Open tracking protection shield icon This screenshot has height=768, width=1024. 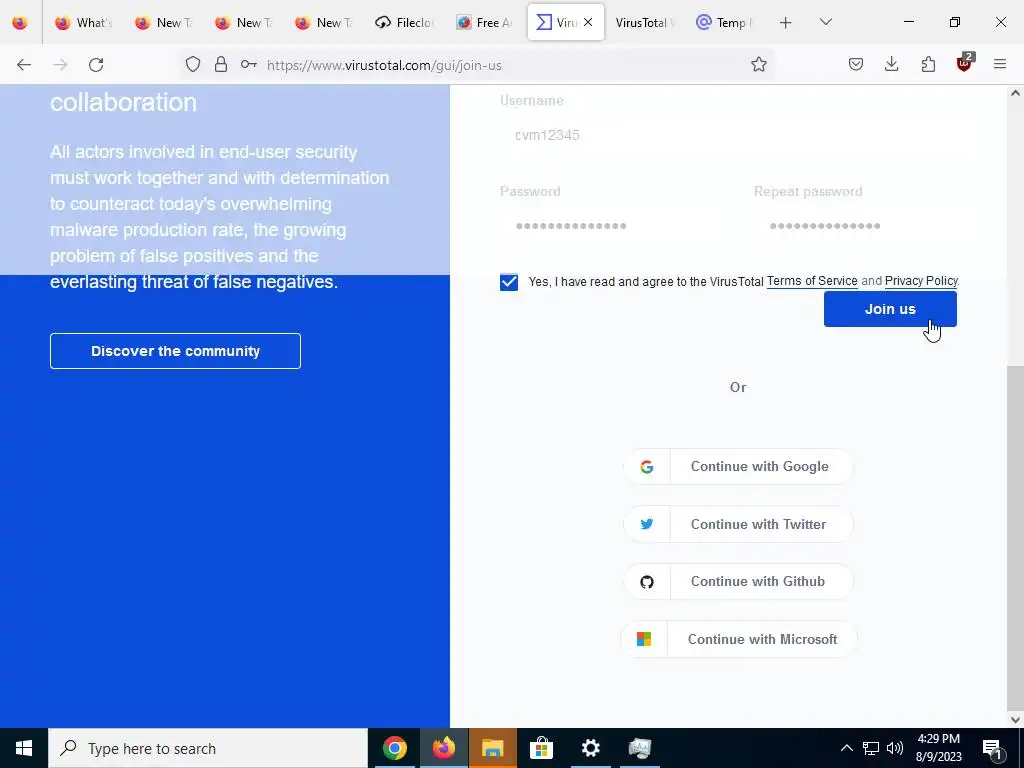coord(193,65)
